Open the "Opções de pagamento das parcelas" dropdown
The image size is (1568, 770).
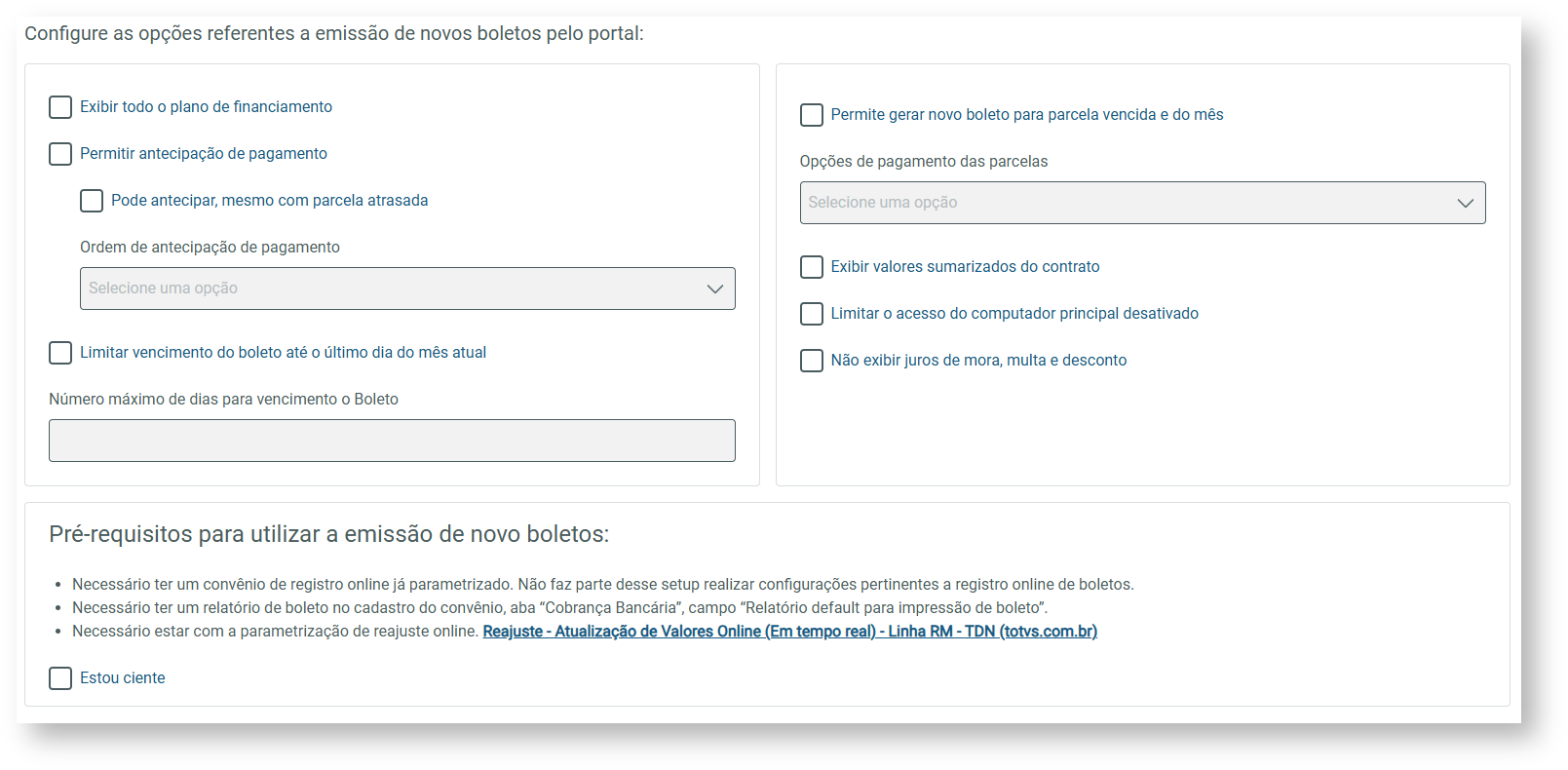point(1142,203)
